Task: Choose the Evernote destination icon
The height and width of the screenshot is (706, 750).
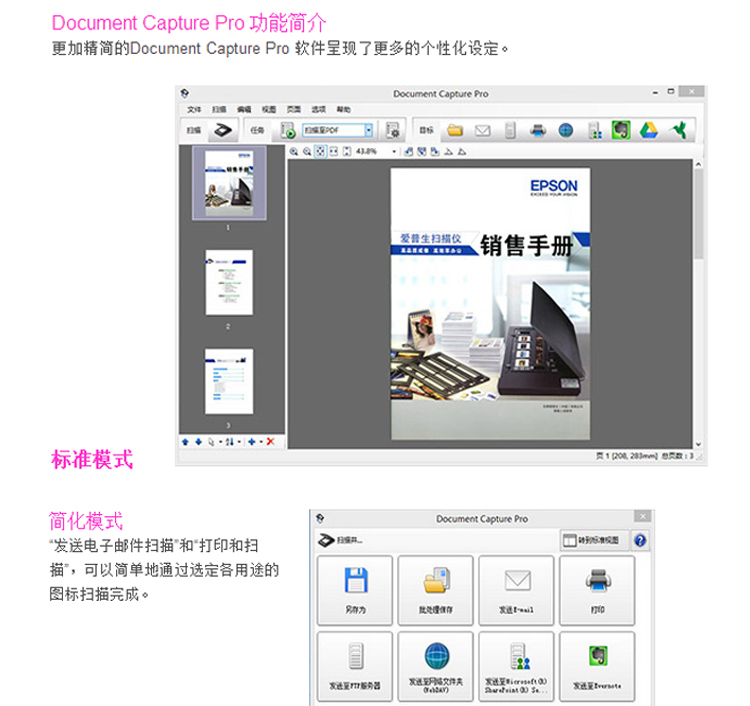Action: pos(621,130)
